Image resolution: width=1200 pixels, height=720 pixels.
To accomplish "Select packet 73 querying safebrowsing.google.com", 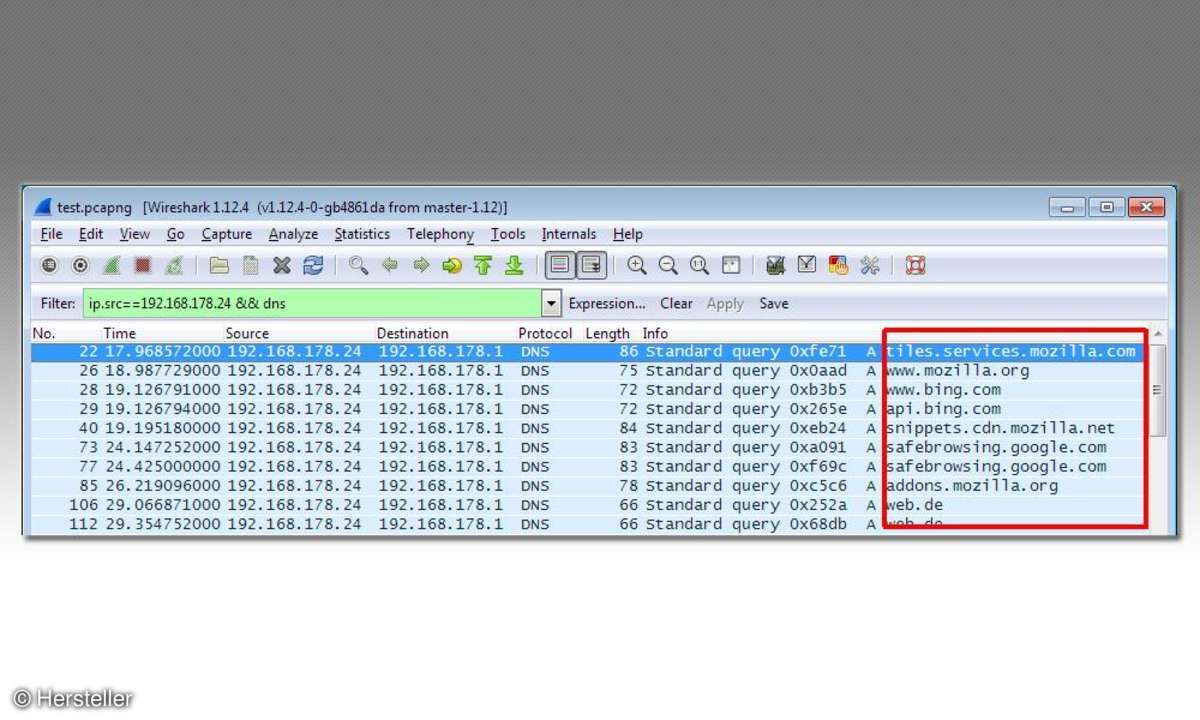I will pyautogui.click(x=590, y=447).
